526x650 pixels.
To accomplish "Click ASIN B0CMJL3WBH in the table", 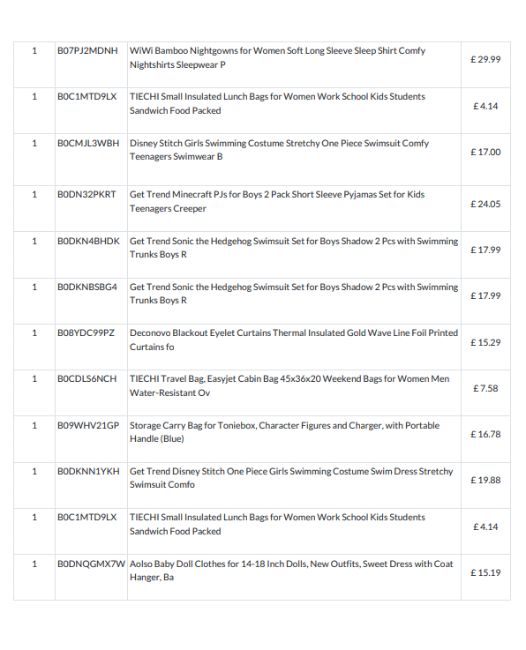I will pyautogui.click(x=88, y=143).
